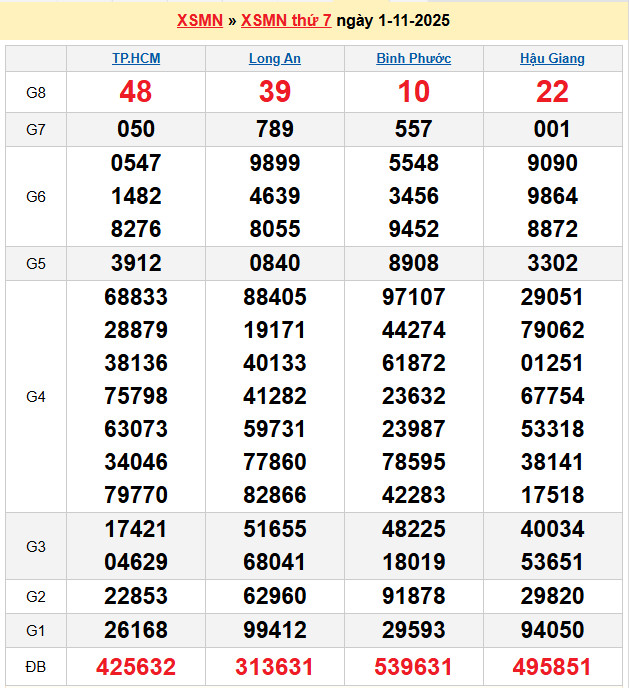Viewport: 629px width, 688px height.
Task: Click G7 result 557
Action: point(413,129)
